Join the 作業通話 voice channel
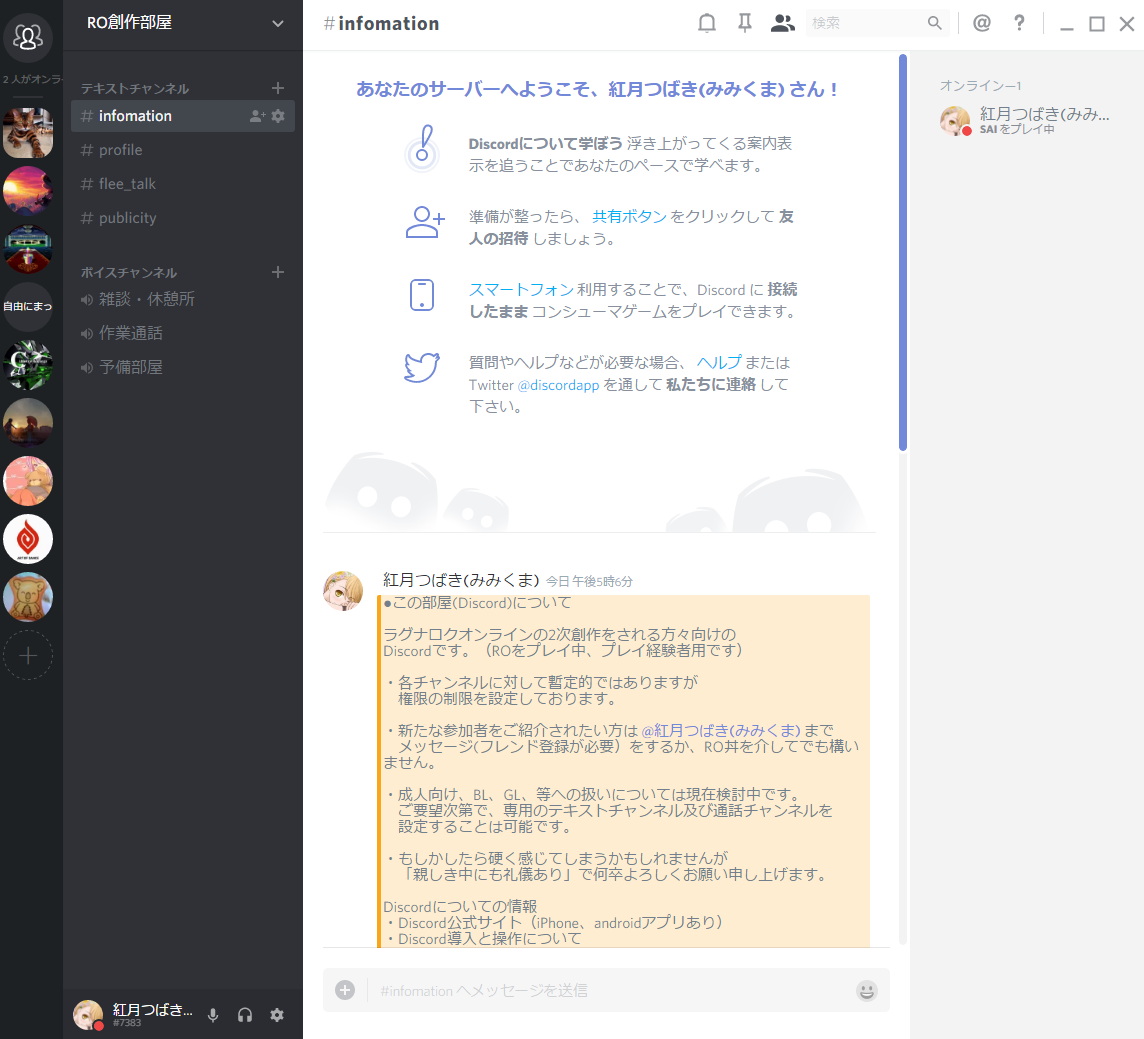1144x1039 pixels. pos(182,333)
